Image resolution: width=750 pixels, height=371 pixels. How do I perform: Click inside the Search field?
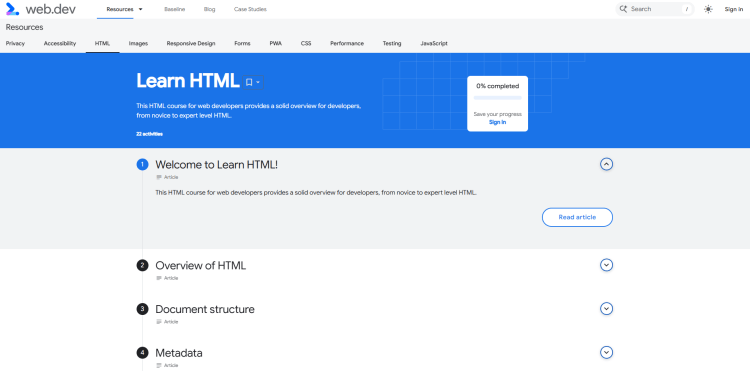[655, 9]
